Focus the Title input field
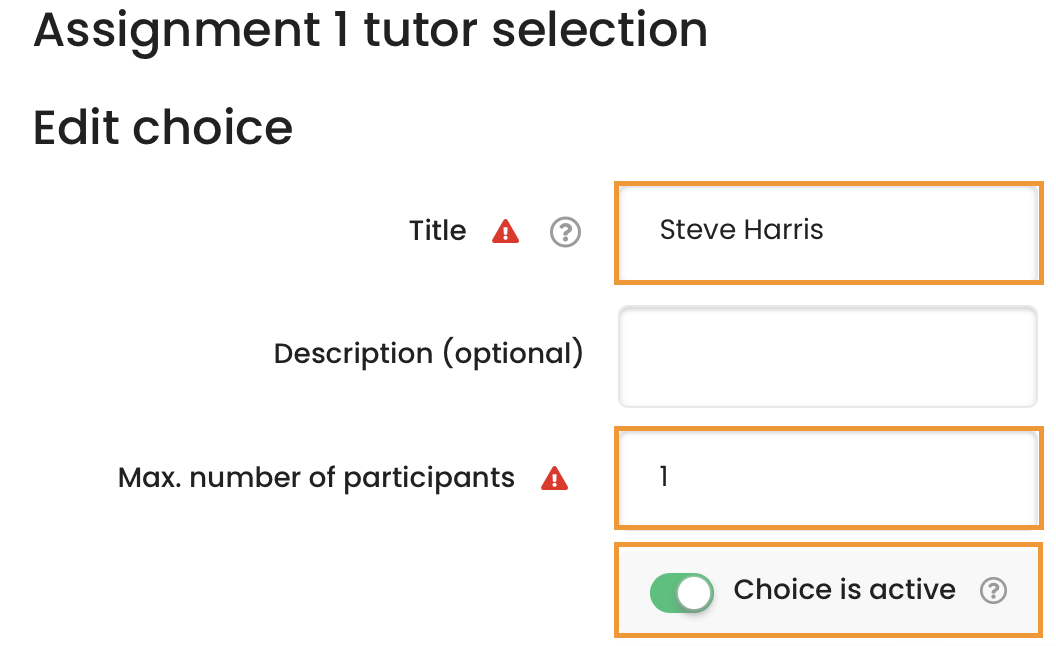Image resolution: width=1056 pixels, height=646 pixels. (828, 232)
